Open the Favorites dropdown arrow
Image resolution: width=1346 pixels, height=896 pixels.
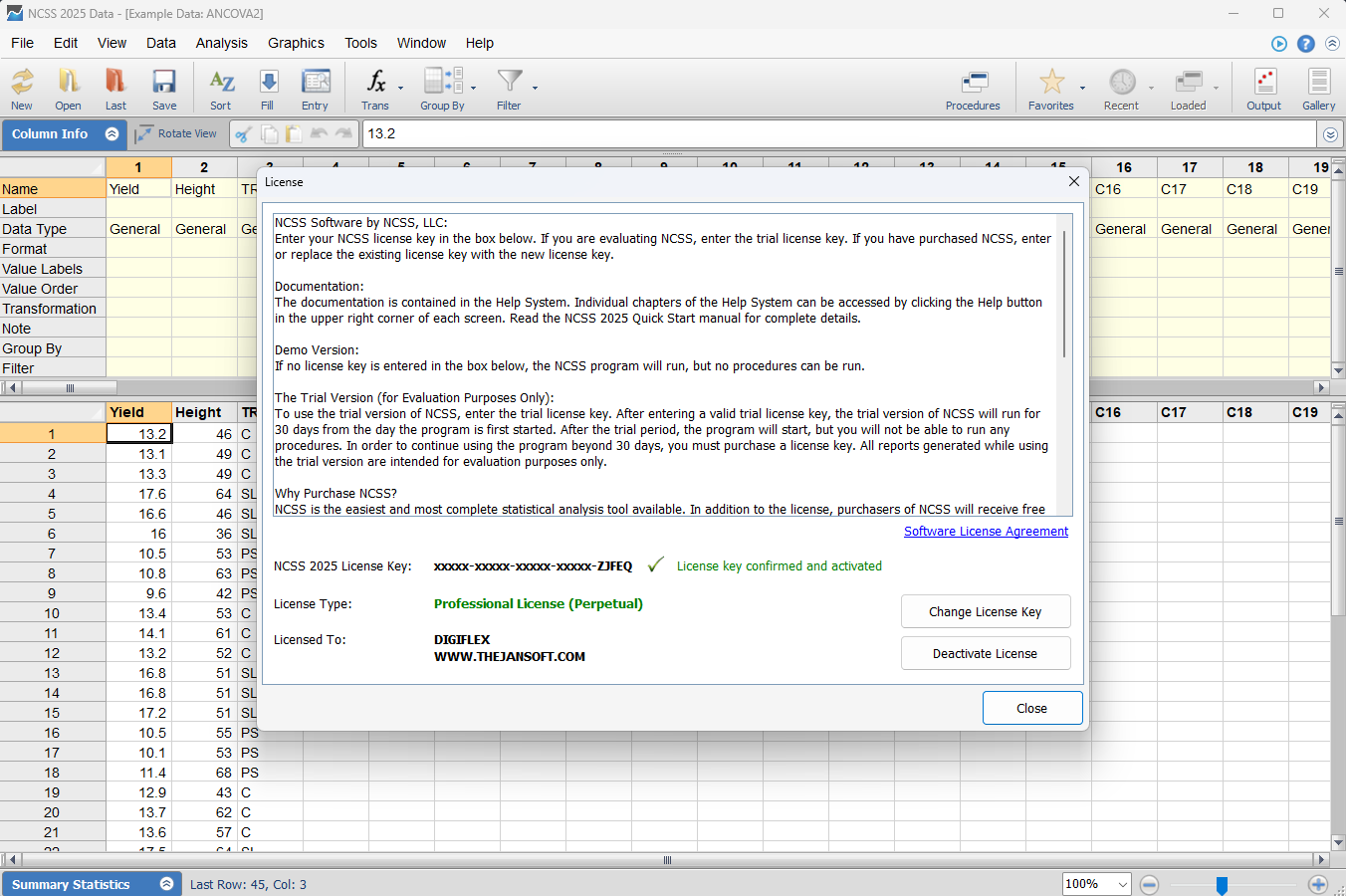1082,89
